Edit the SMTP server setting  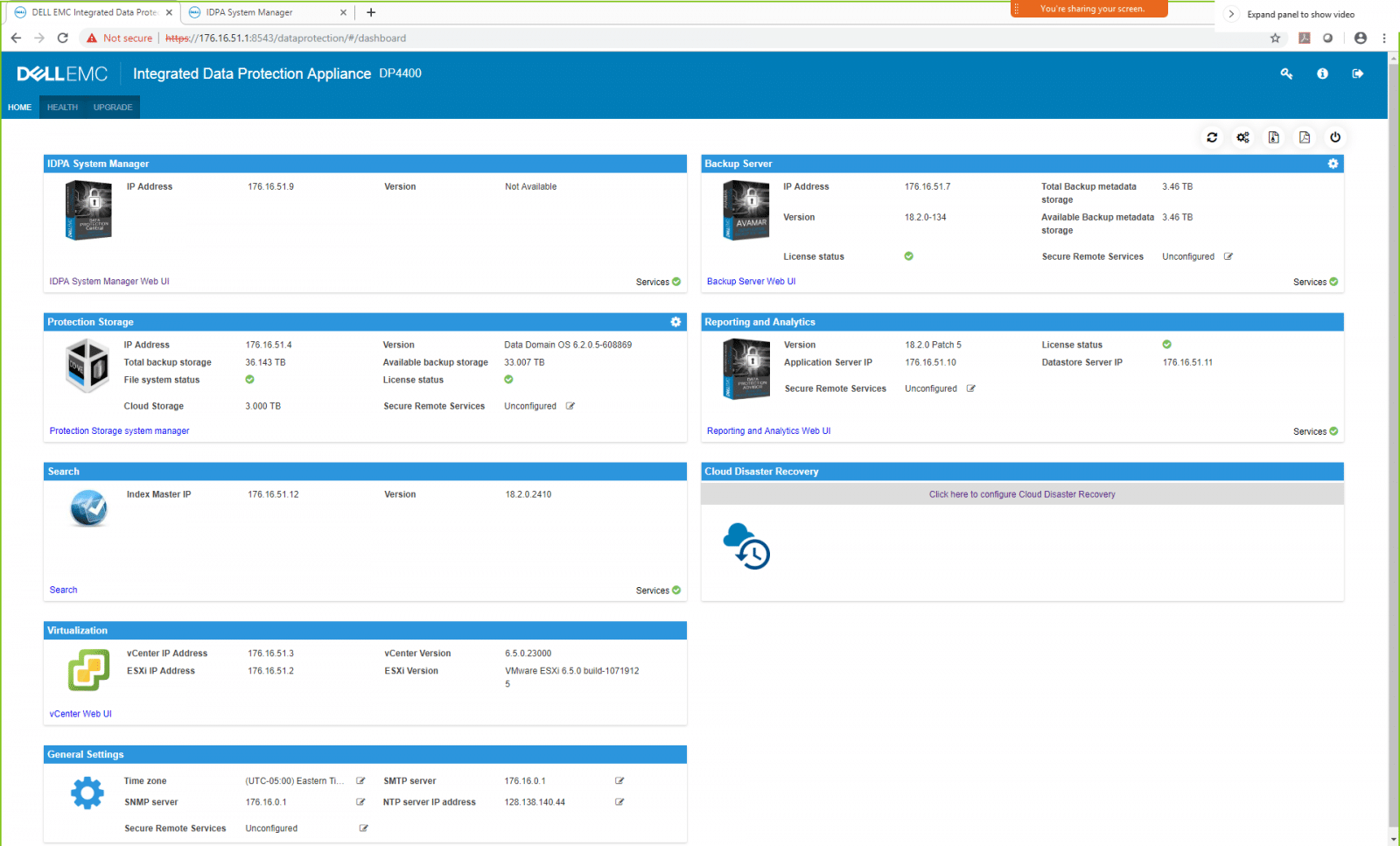tap(619, 780)
